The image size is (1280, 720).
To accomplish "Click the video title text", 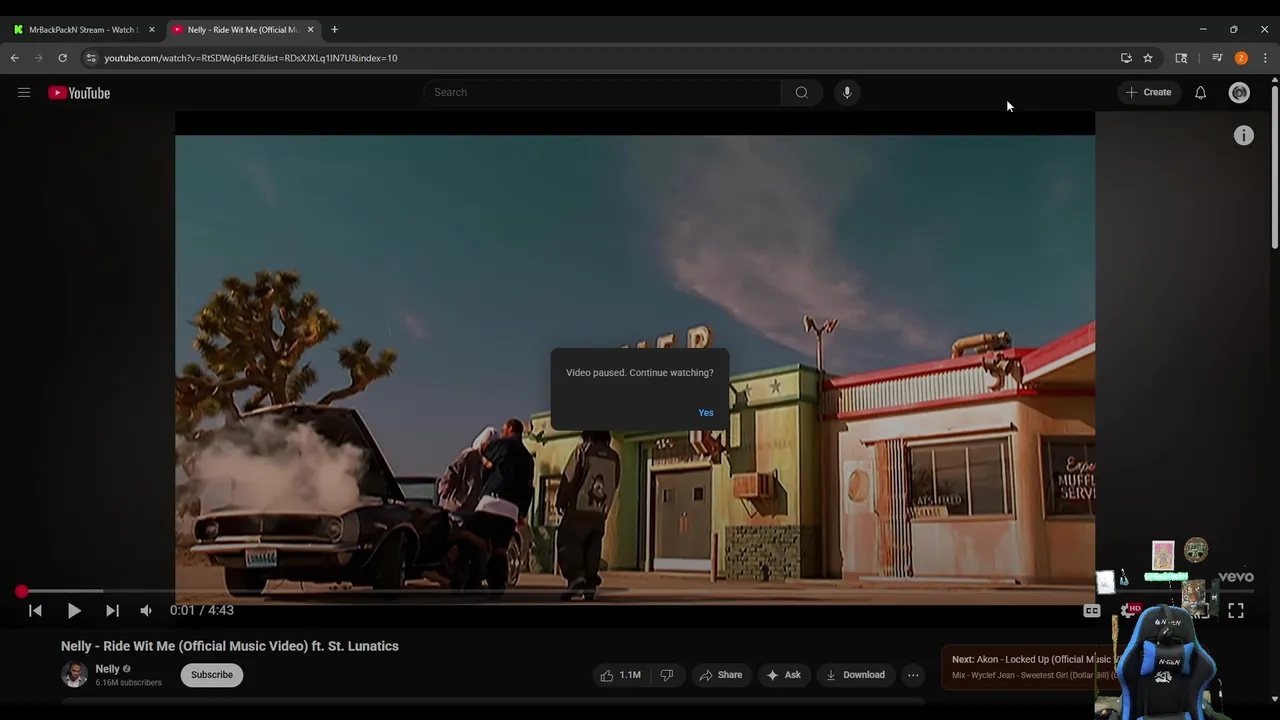I will point(230,646).
